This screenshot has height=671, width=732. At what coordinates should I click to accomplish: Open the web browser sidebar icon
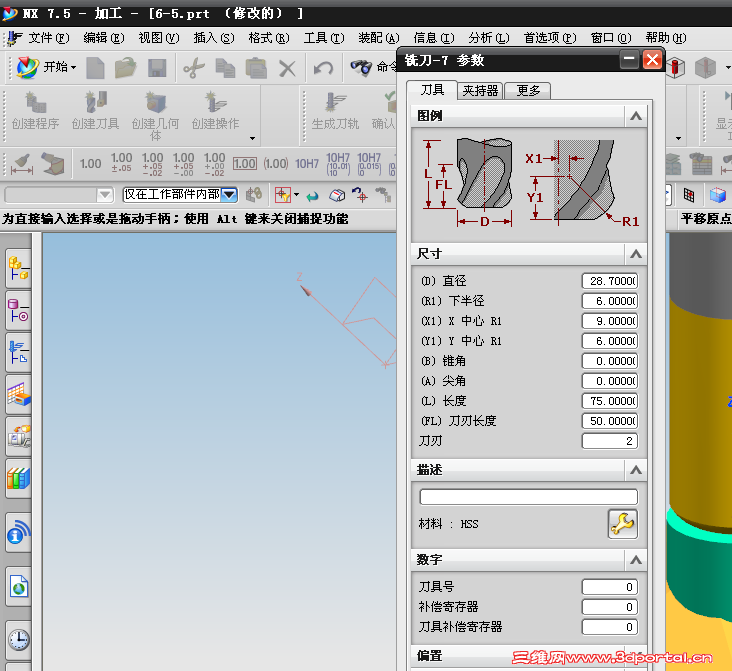coord(19,587)
